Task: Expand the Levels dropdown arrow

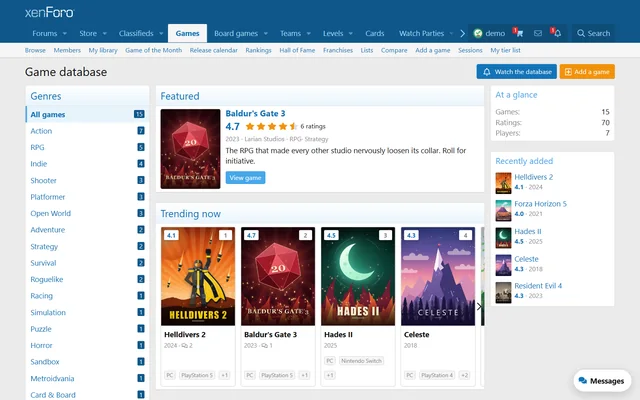Action: tap(351, 33)
